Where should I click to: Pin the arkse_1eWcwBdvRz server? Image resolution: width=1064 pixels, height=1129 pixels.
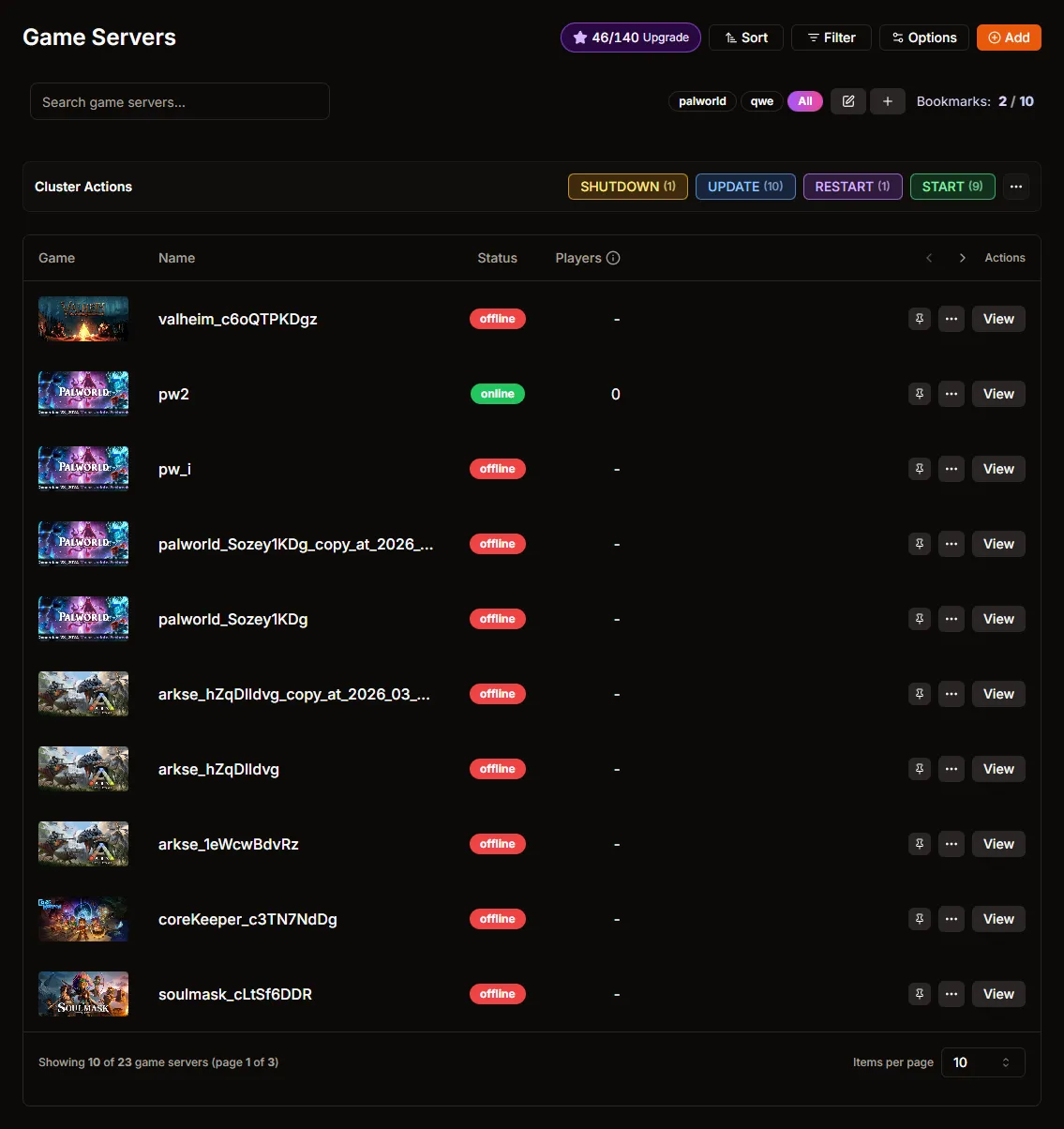tap(919, 844)
